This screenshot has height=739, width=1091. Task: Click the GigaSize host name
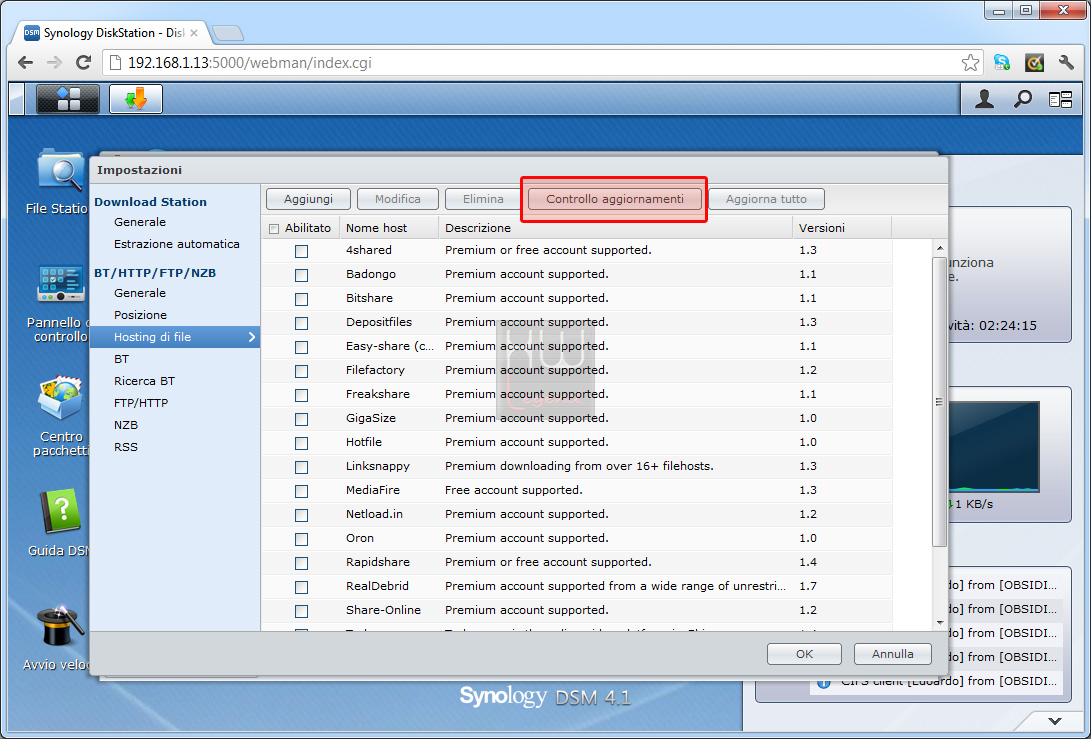371,418
